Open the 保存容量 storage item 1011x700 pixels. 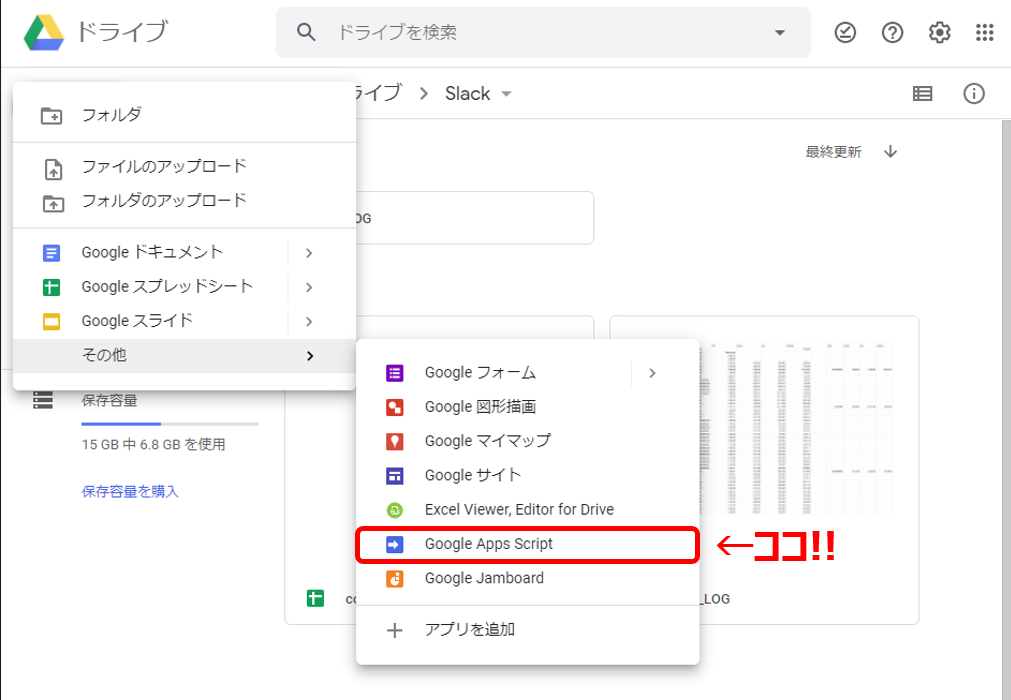point(110,400)
